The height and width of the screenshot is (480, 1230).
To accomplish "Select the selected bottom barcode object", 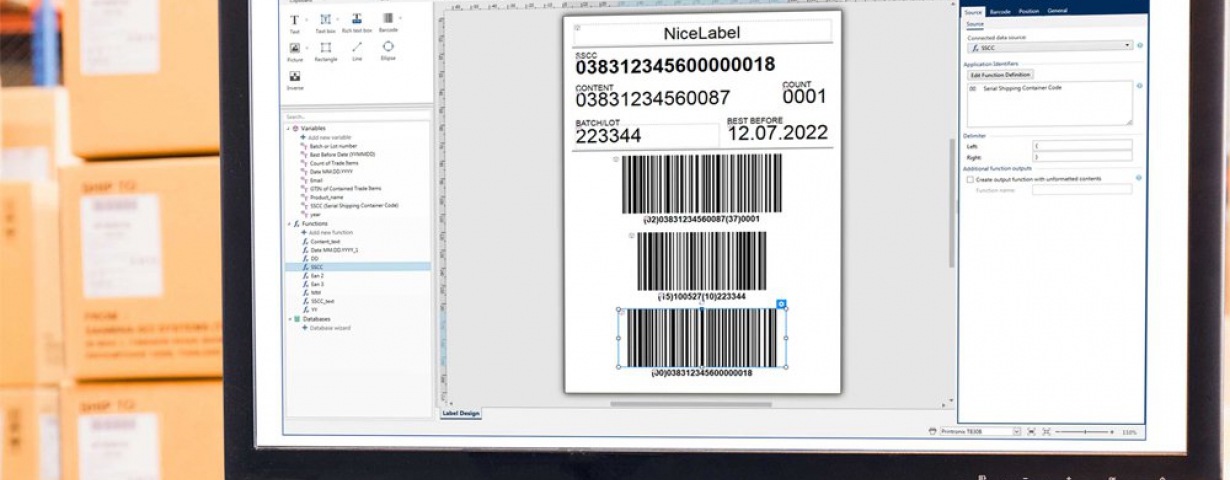I will pyautogui.click(x=702, y=338).
